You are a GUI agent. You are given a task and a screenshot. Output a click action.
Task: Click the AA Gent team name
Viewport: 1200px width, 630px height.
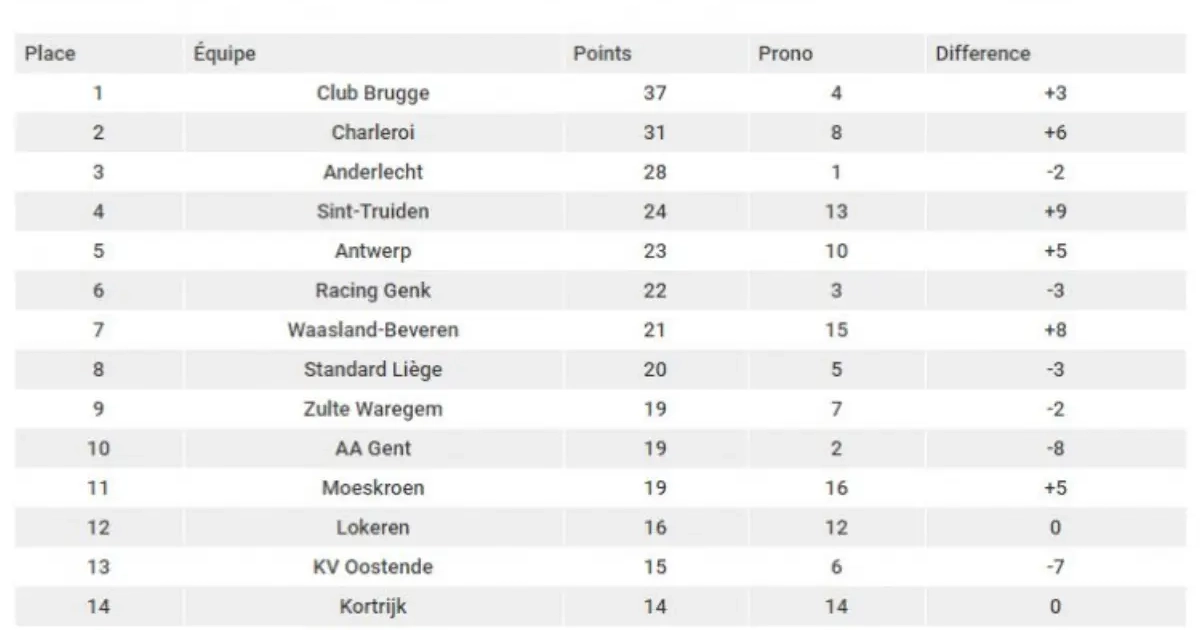pos(373,449)
